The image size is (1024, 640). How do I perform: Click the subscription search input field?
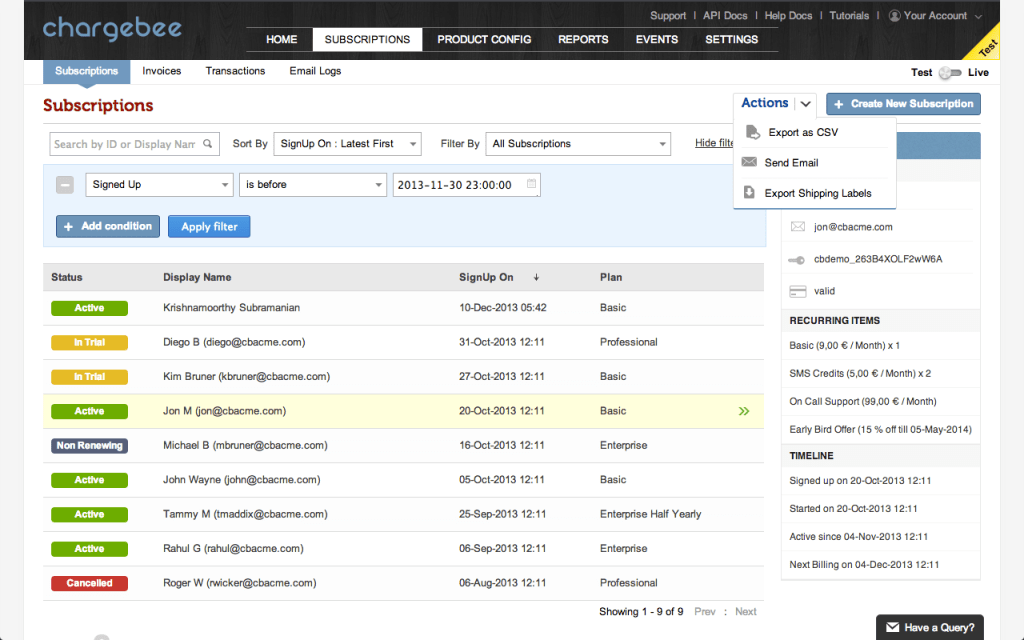tap(125, 144)
